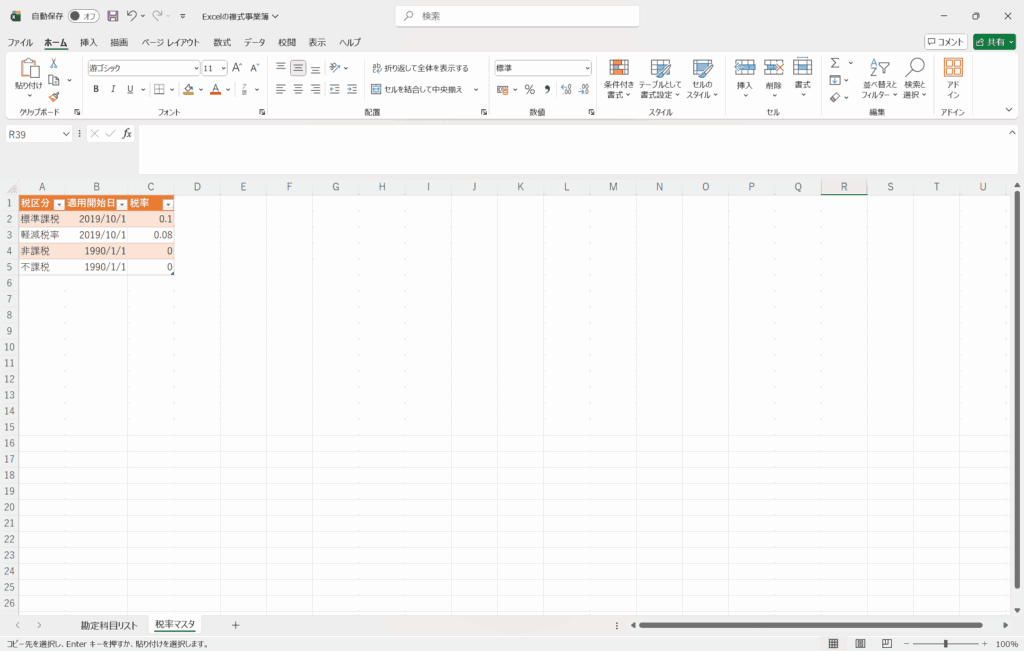Expand the font name 游ゴシック dropdown
The image size is (1024, 651).
click(196, 68)
